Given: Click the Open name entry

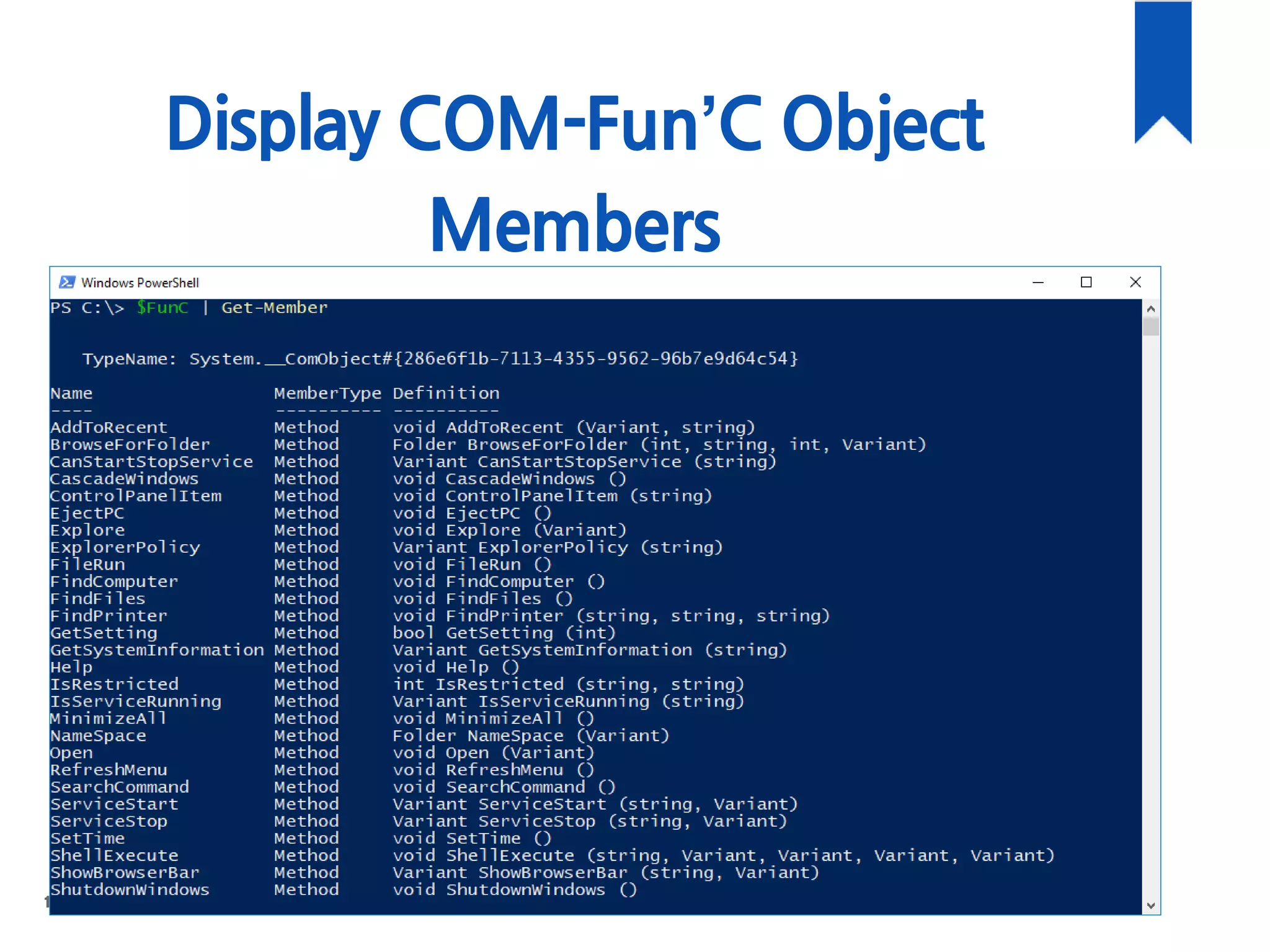Looking at the screenshot, I should (71, 753).
